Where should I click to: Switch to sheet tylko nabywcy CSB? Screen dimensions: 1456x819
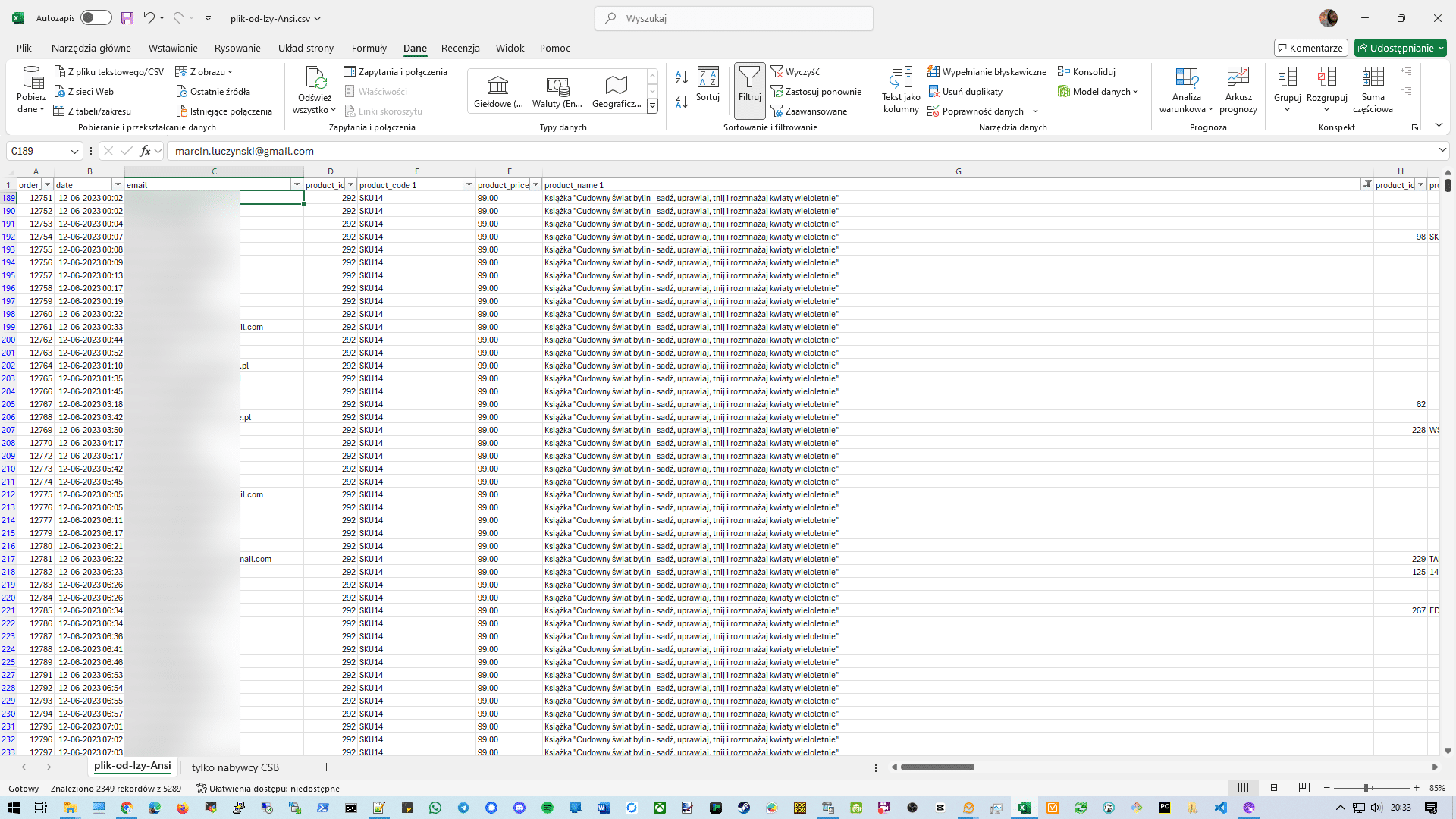click(235, 767)
